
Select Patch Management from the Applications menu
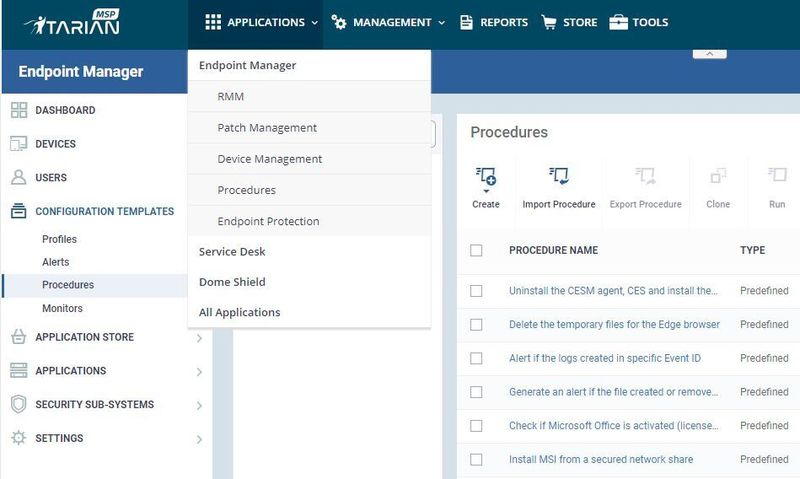point(267,128)
